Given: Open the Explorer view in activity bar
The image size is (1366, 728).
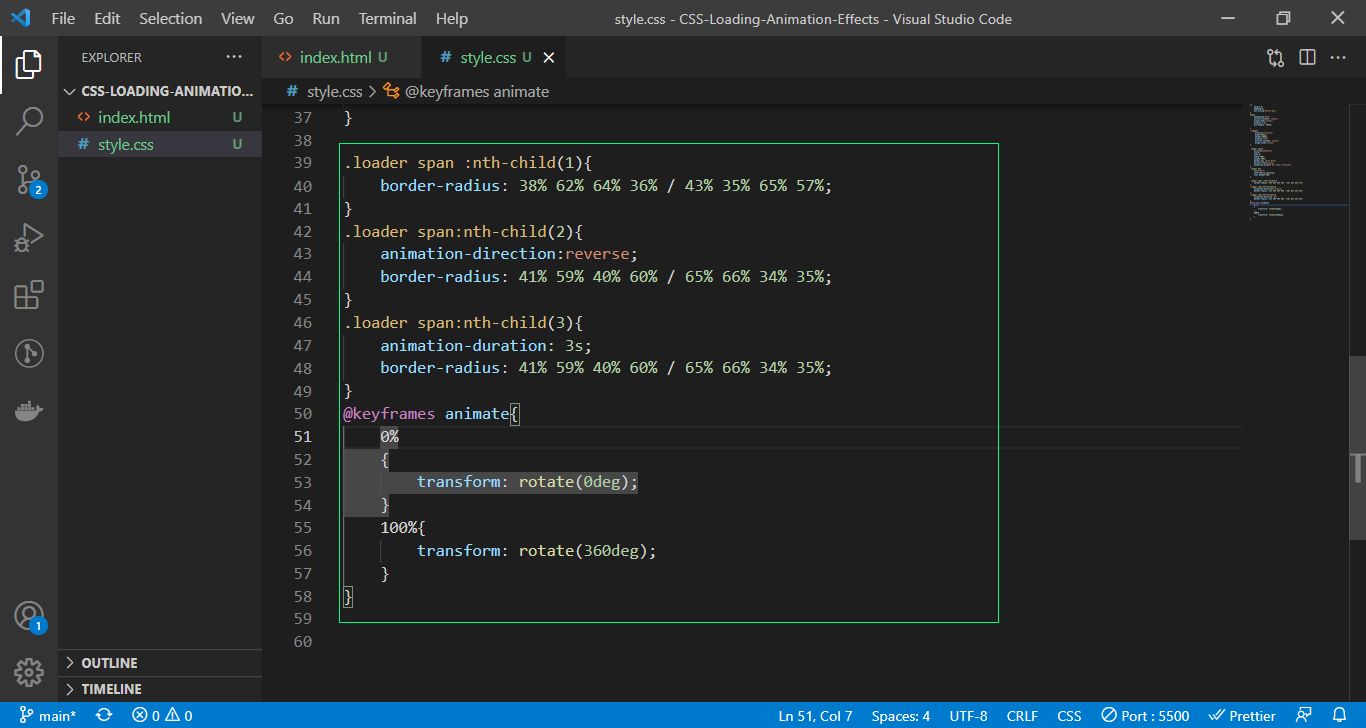Looking at the screenshot, I should (x=29, y=64).
